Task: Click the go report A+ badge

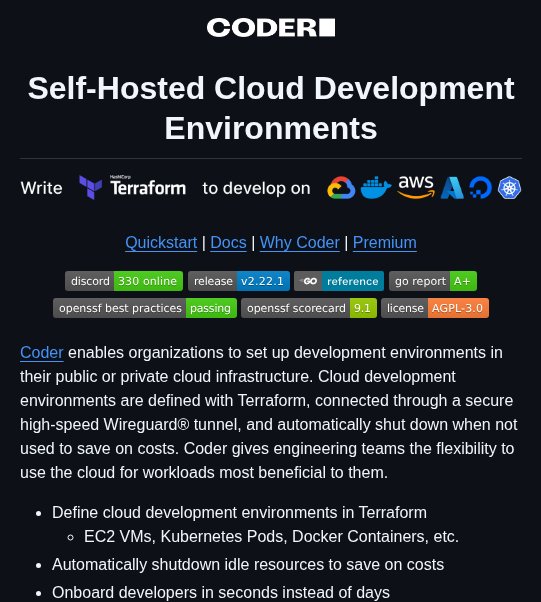Action: [433, 281]
